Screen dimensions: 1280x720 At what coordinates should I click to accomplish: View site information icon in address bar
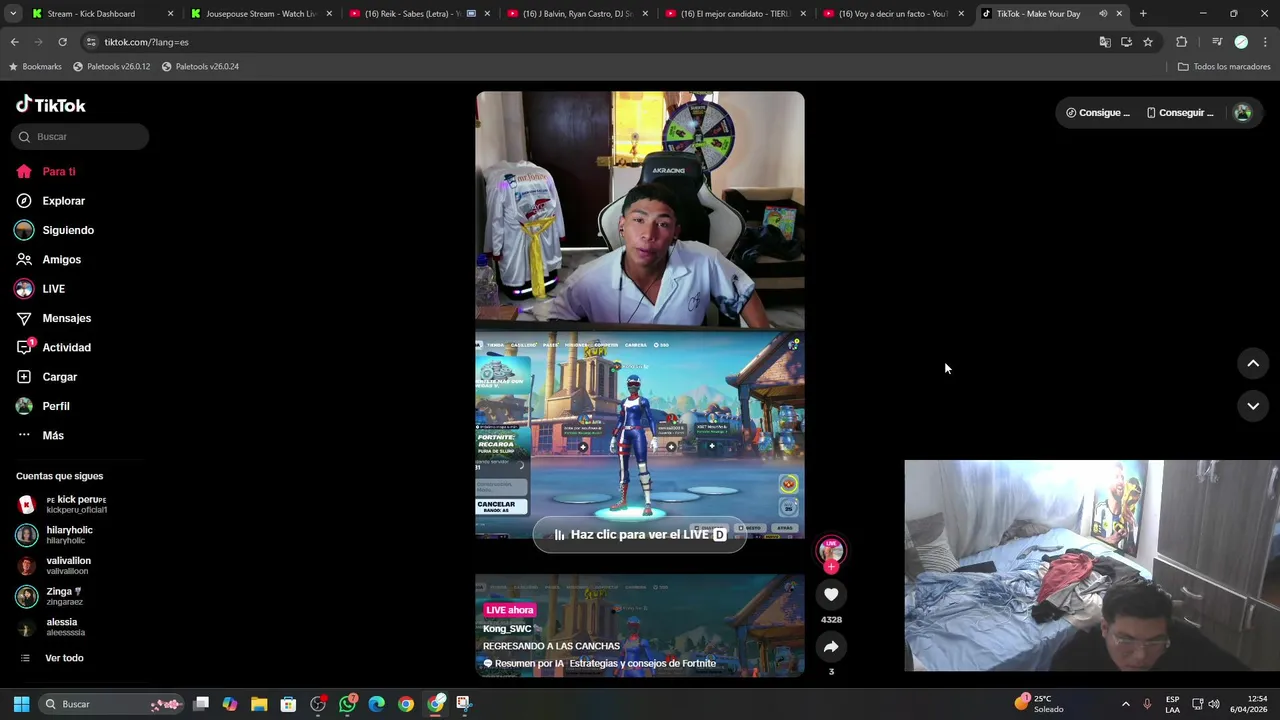pos(91,42)
